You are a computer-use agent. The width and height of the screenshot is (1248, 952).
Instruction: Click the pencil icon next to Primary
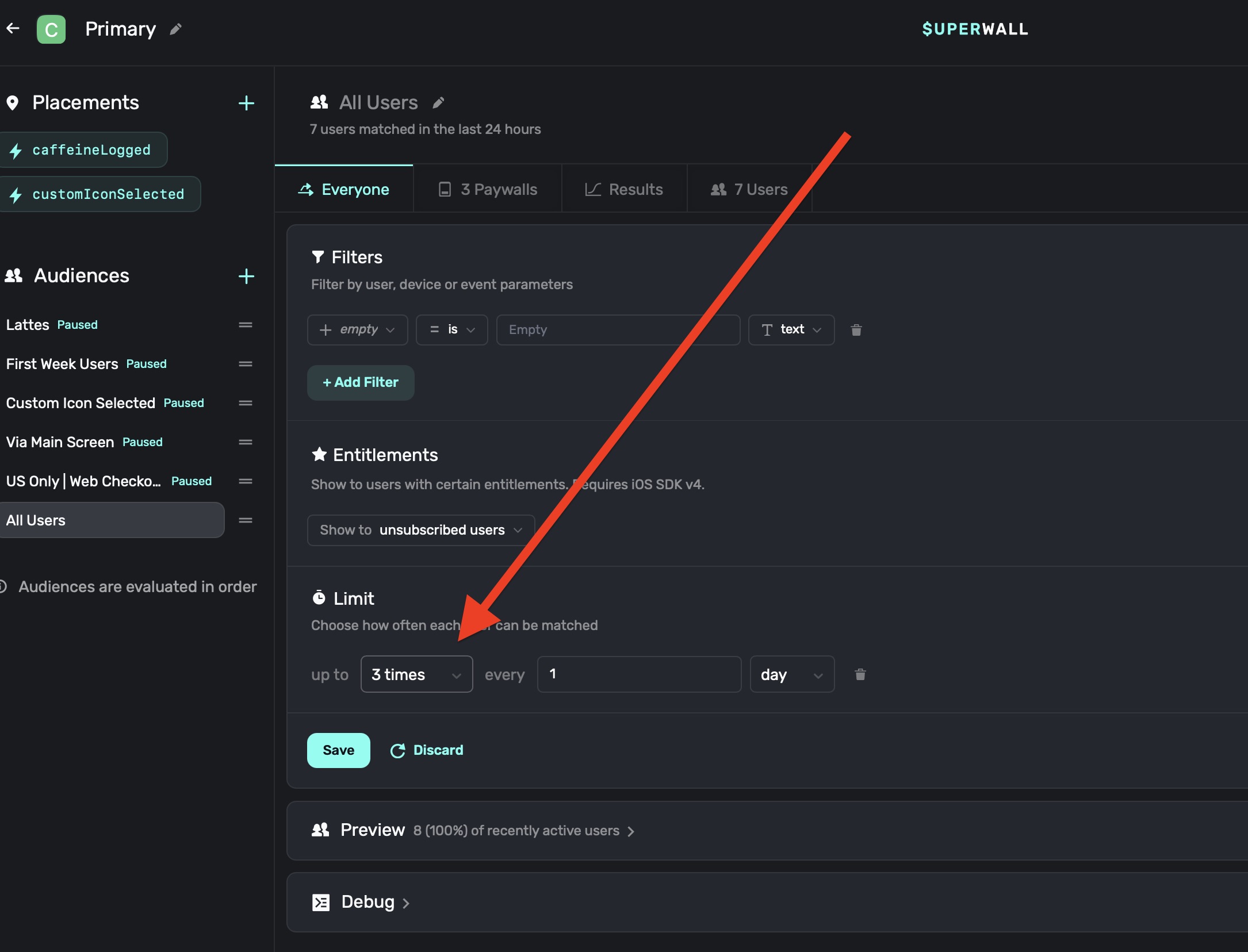tap(176, 29)
